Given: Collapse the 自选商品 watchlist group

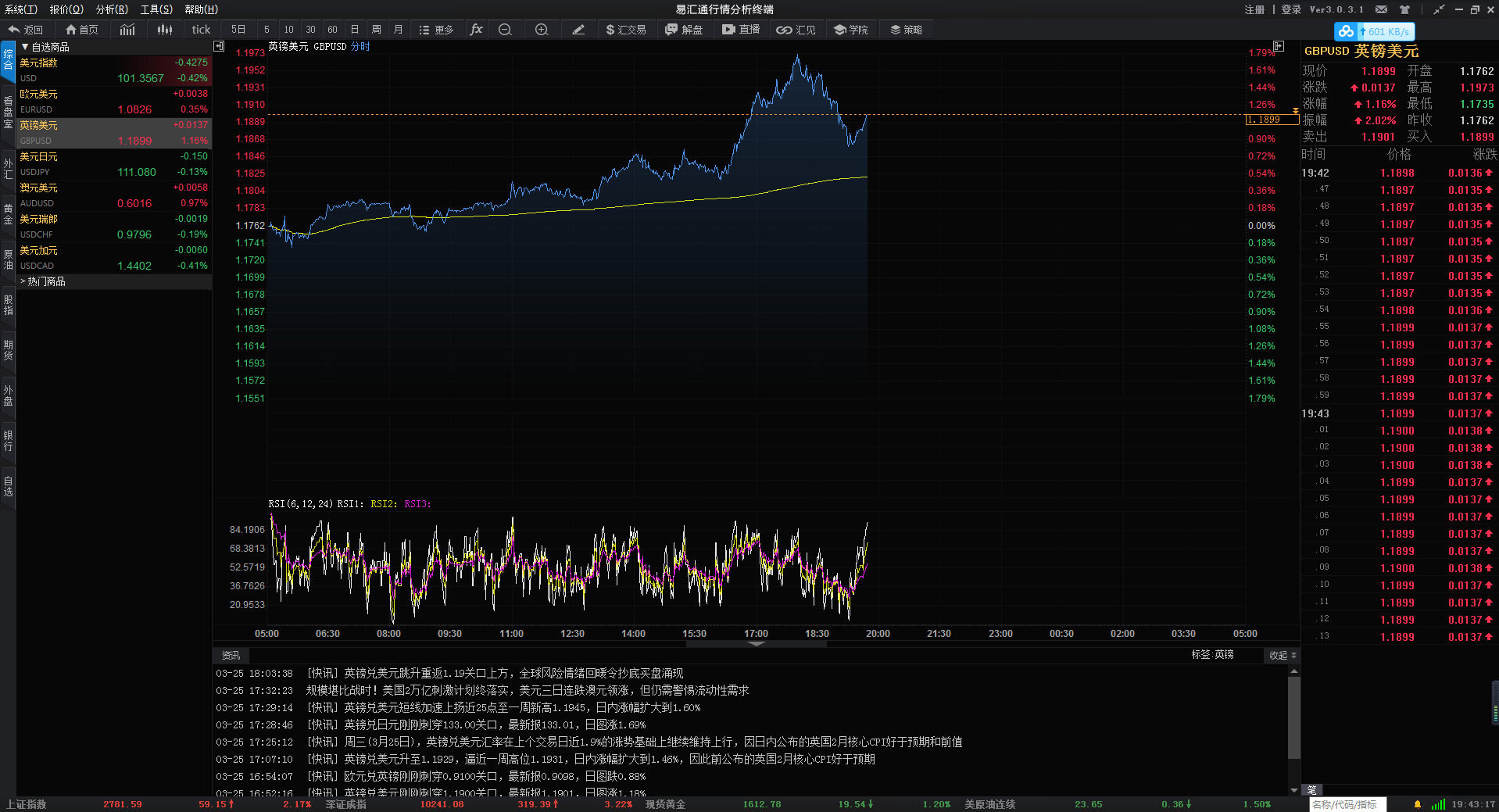Looking at the screenshot, I should pos(25,47).
